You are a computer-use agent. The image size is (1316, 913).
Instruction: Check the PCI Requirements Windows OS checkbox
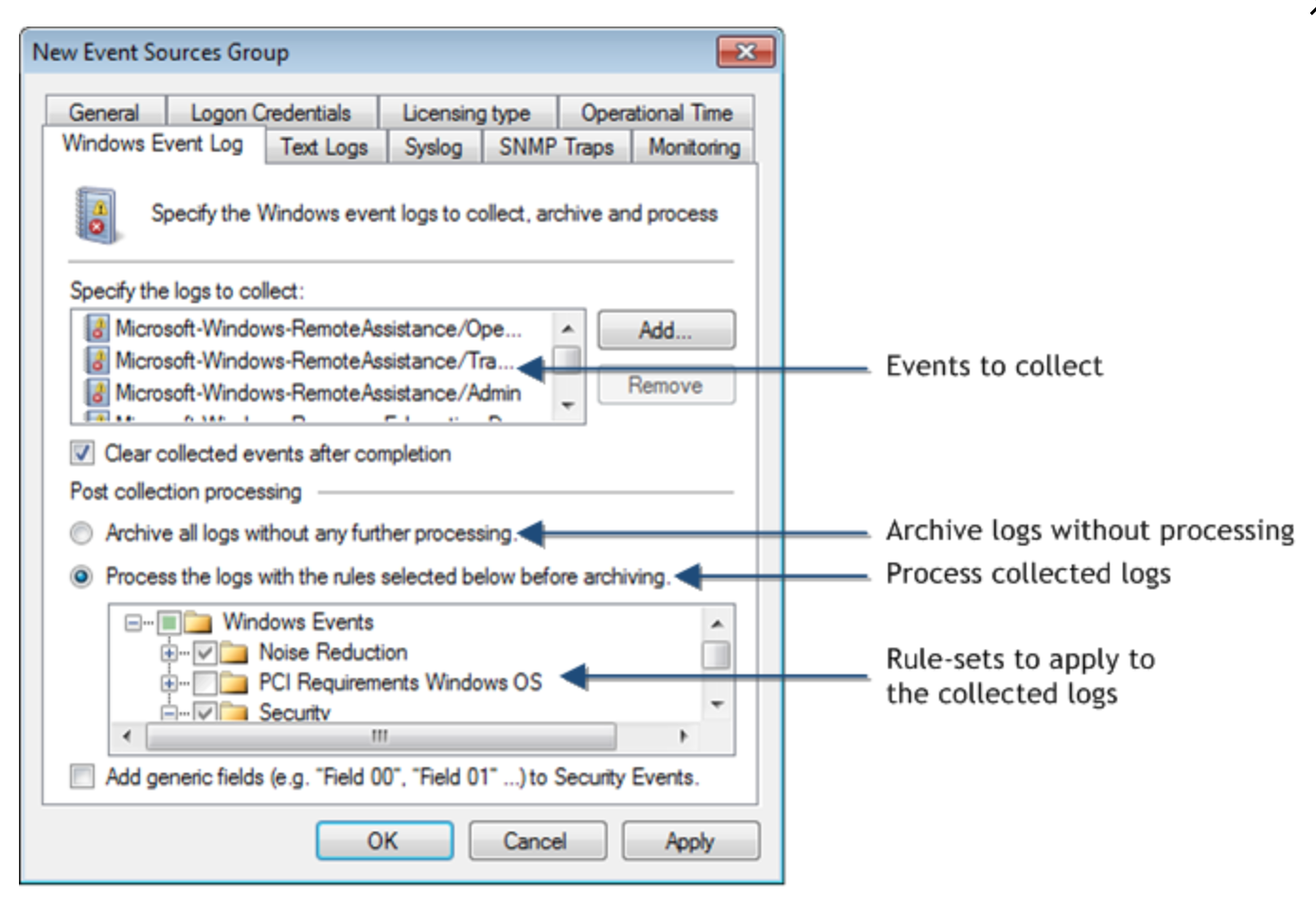coord(205,683)
